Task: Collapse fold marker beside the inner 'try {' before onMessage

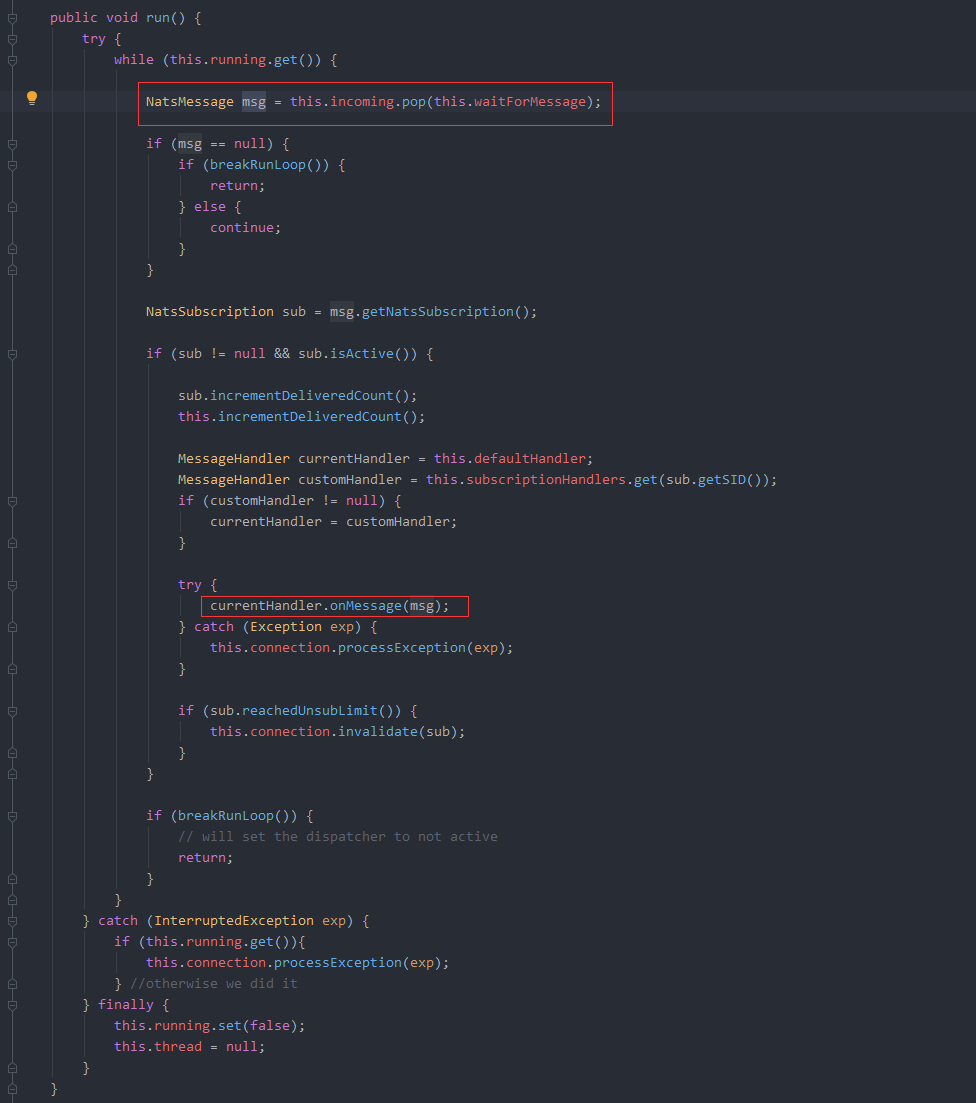Action: click(x=13, y=585)
